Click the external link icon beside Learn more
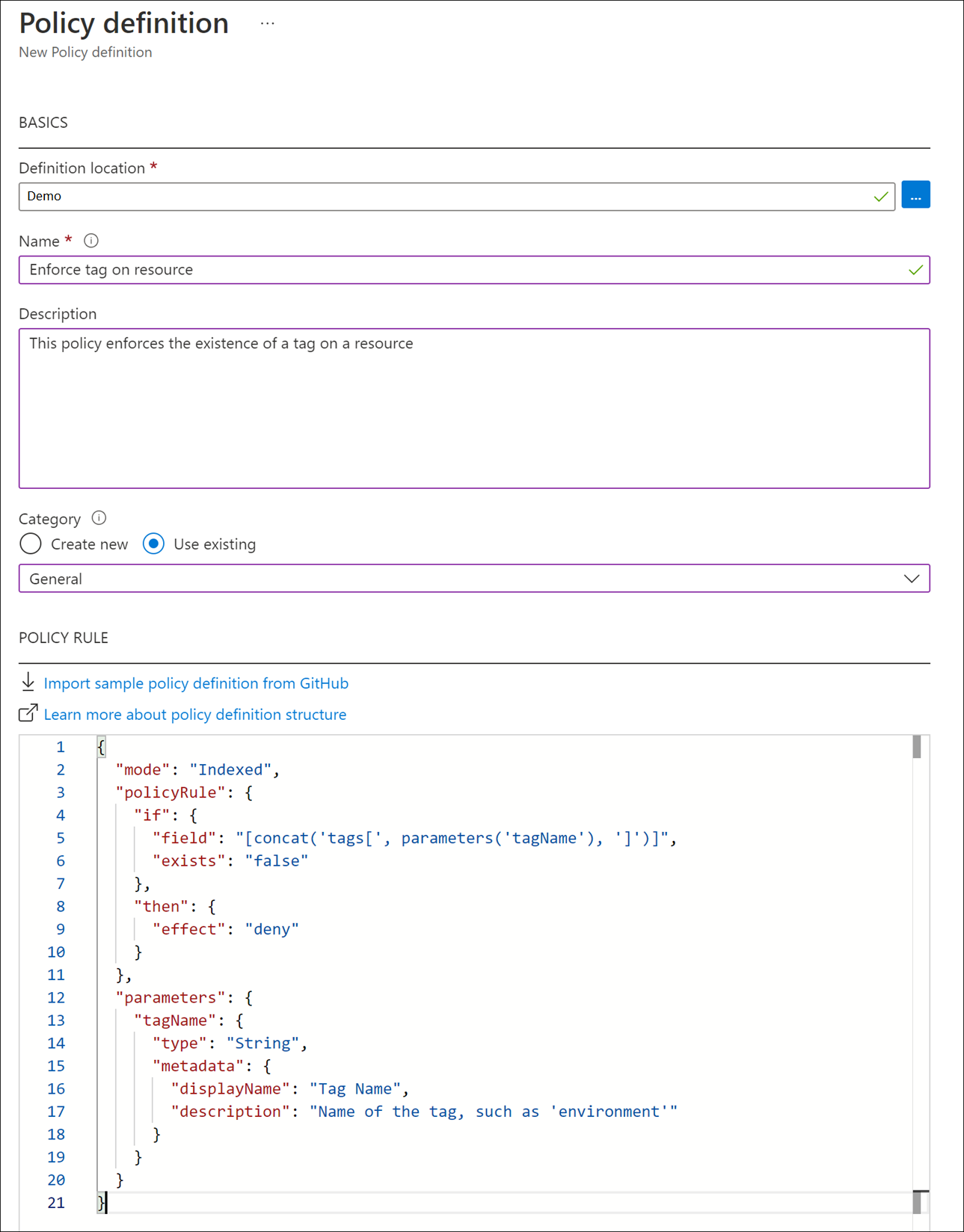This screenshot has width=964, height=1232. (28, 713)
